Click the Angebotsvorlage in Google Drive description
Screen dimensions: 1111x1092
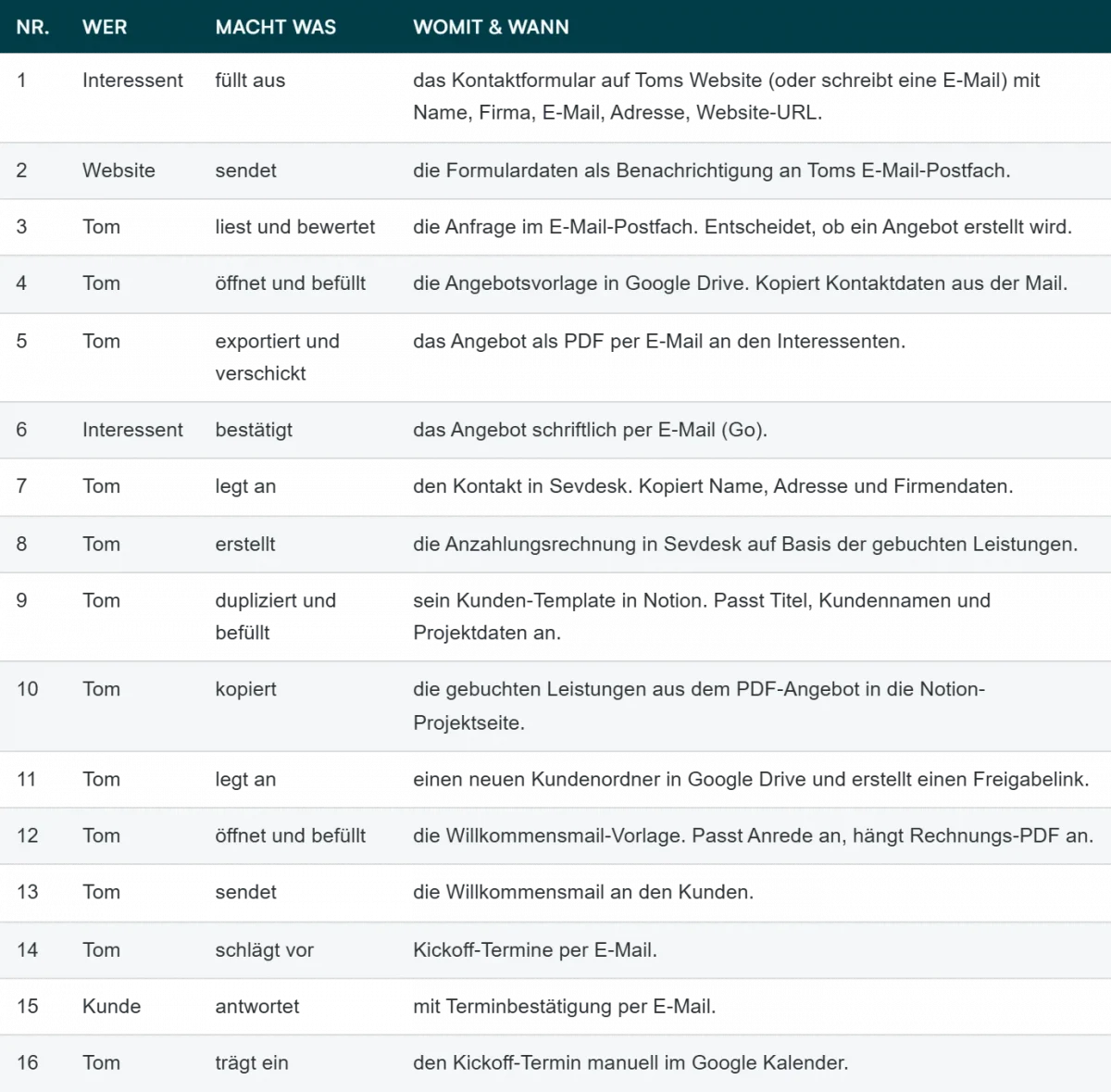(740, 283)
